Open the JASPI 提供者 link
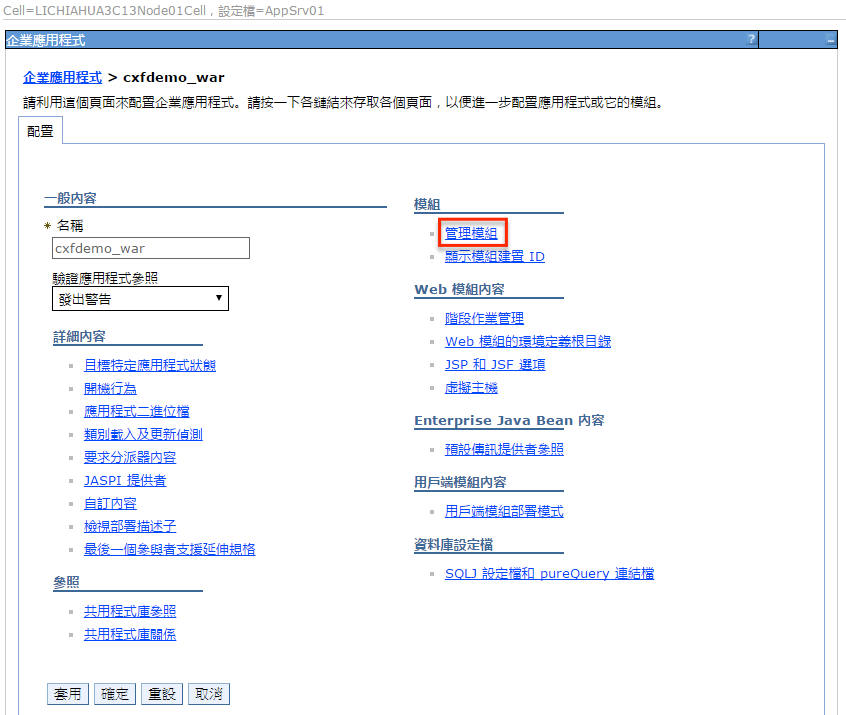 [125, 480]
